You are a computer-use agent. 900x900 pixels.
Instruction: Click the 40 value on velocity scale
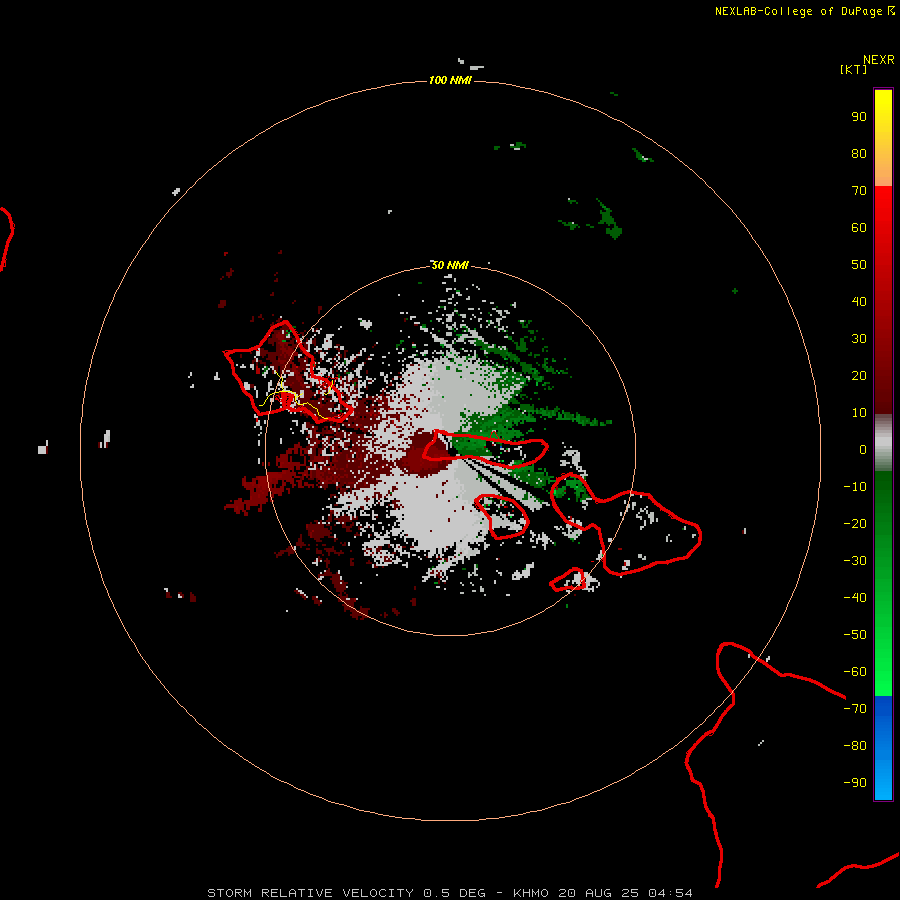pyautogui.click(x=859, y=301)
